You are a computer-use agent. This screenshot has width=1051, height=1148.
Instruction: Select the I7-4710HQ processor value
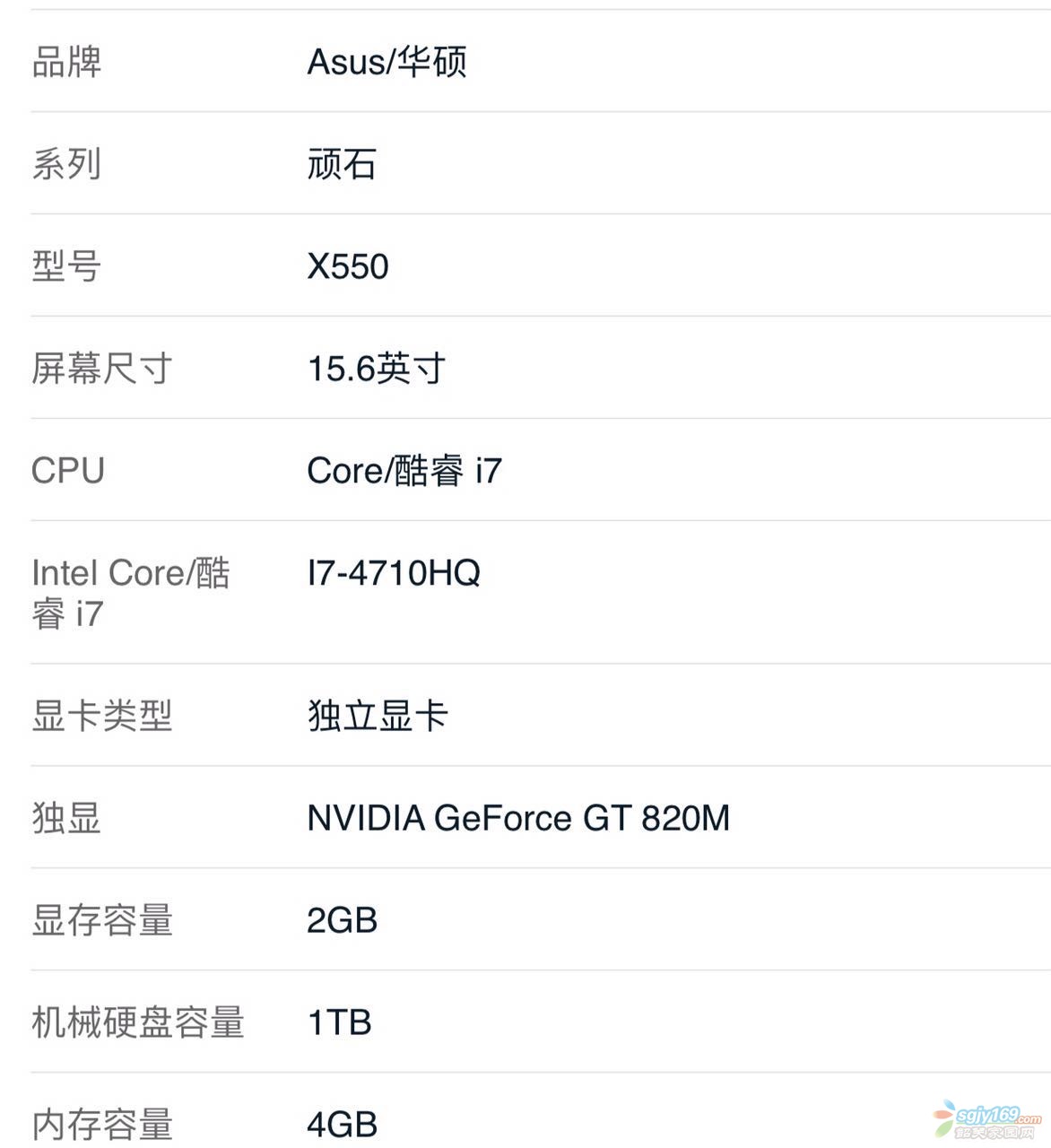click(x=394, y=573)
